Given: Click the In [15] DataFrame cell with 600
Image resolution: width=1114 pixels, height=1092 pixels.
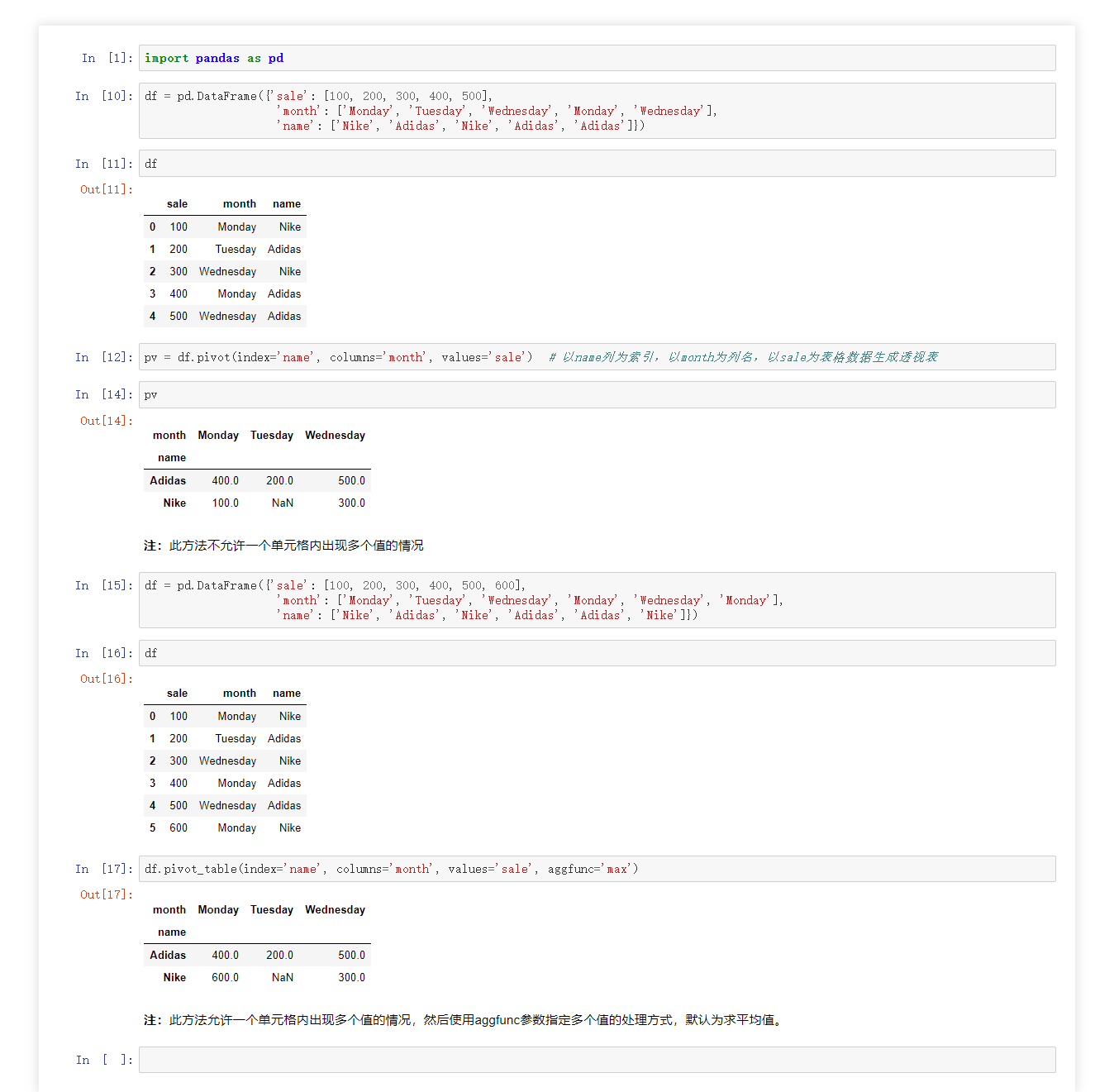Looking at the screenshot, I should coord(597,600).
